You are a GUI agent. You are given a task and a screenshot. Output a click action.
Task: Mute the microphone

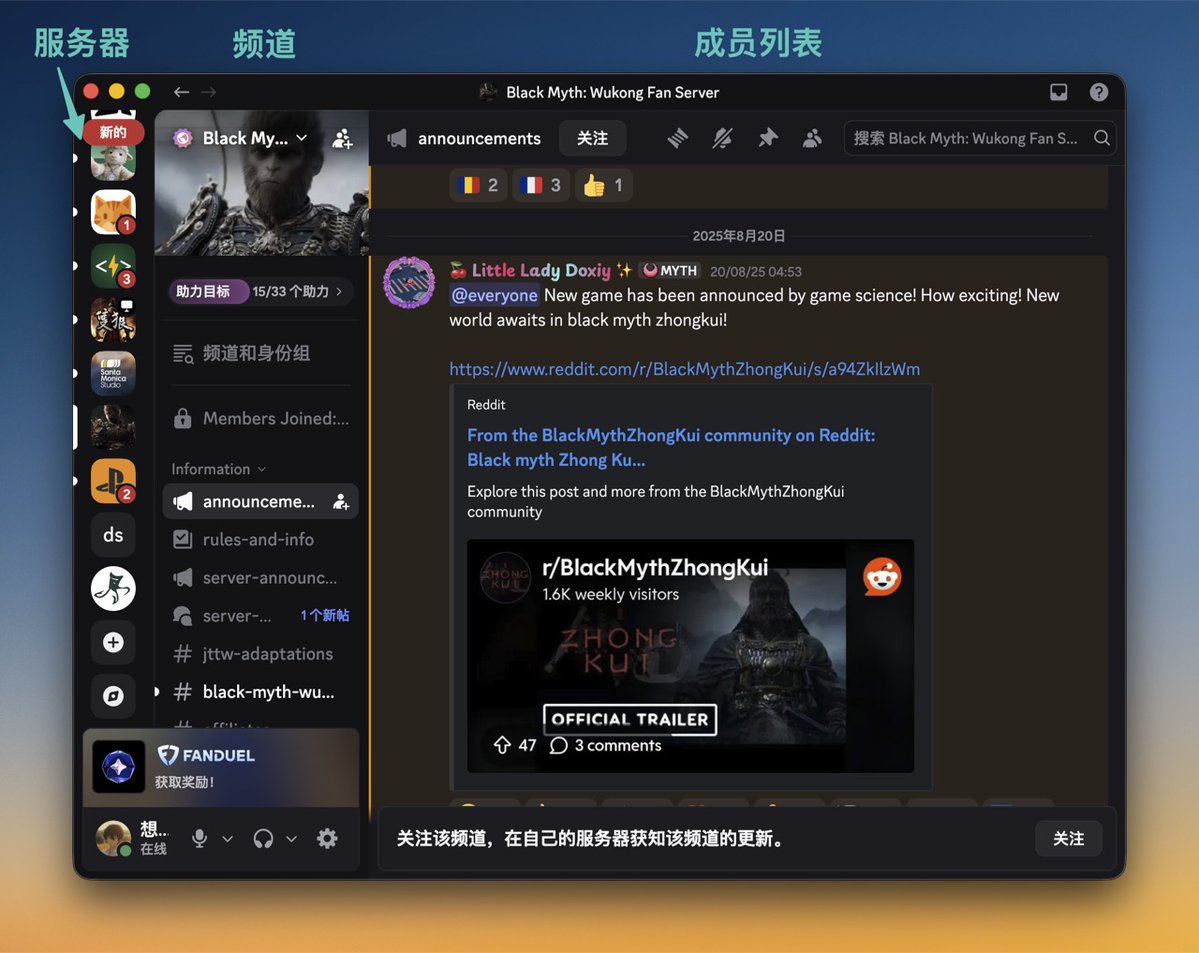(x=200, y=838)
